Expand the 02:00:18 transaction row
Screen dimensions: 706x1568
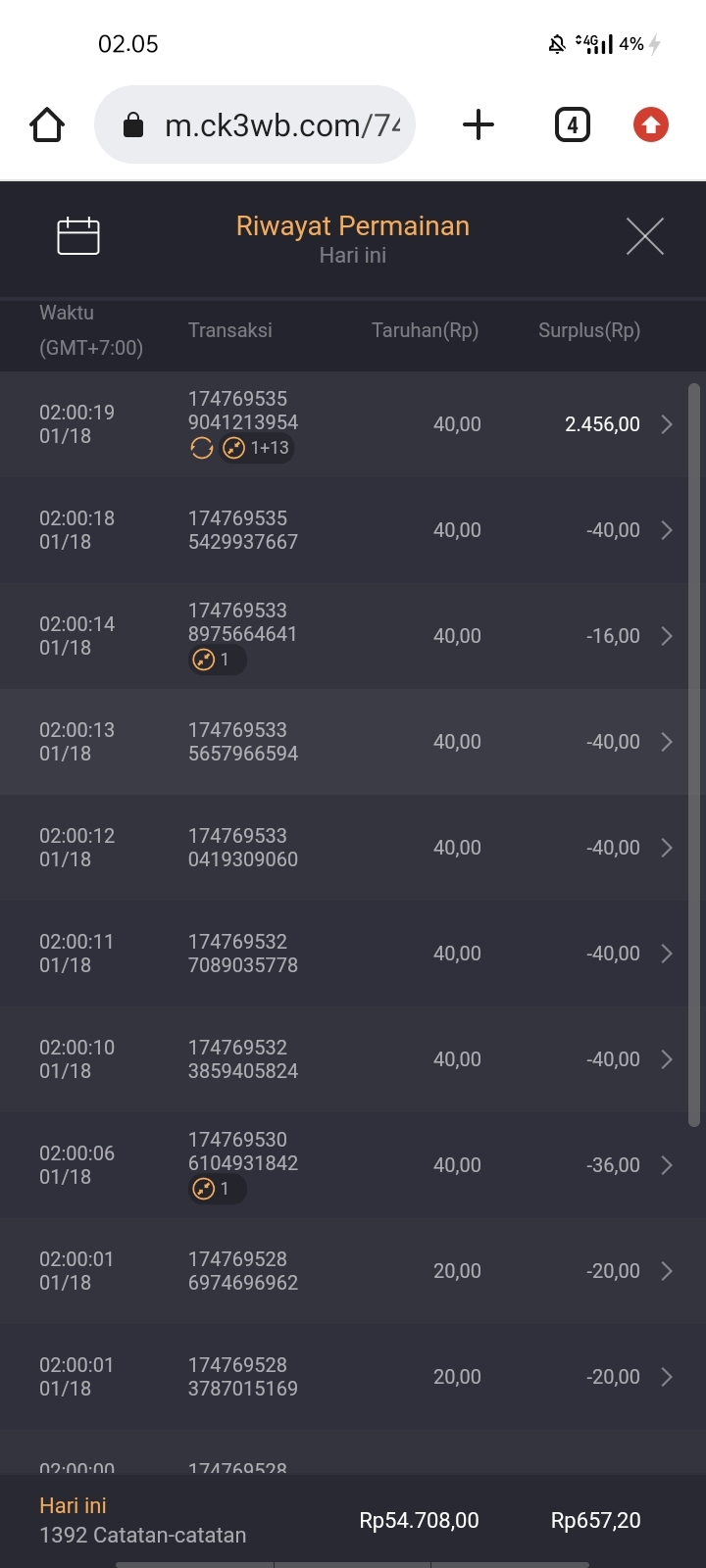tap(667, 530)
